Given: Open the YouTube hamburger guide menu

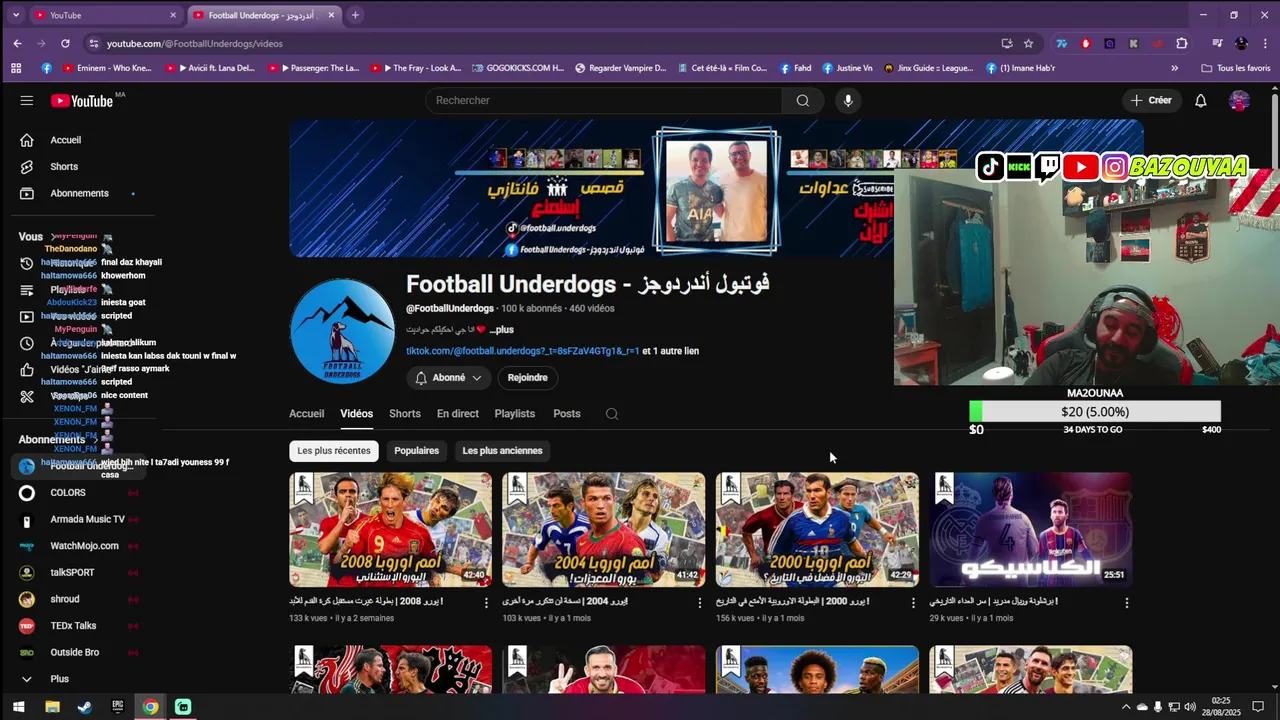Looking at the screenshot, I should 27,100.
